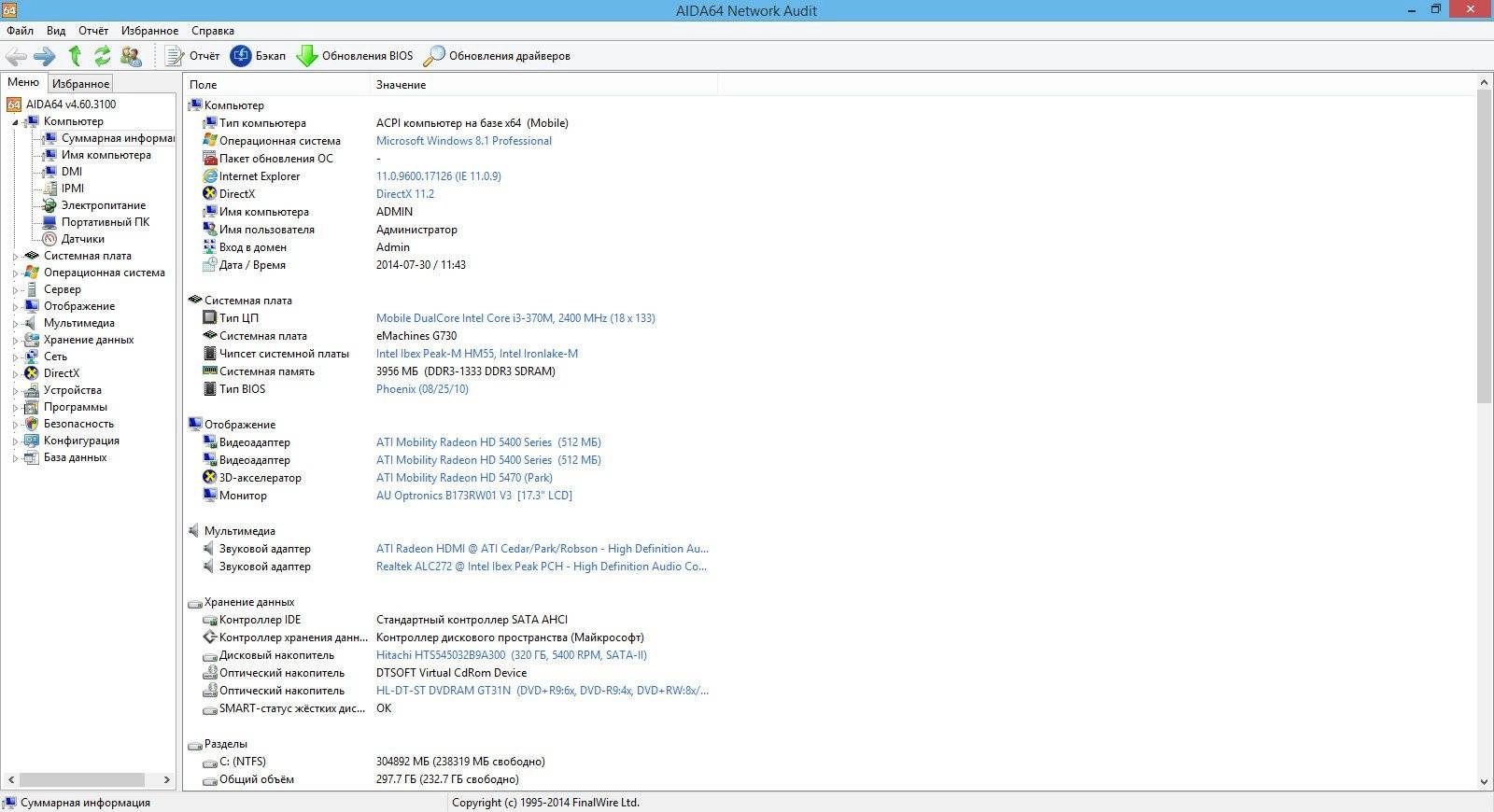
Task: Click the sidebar horizontal scrollbar right arrow
Action: pyautogui.click(x=167, y=779)
